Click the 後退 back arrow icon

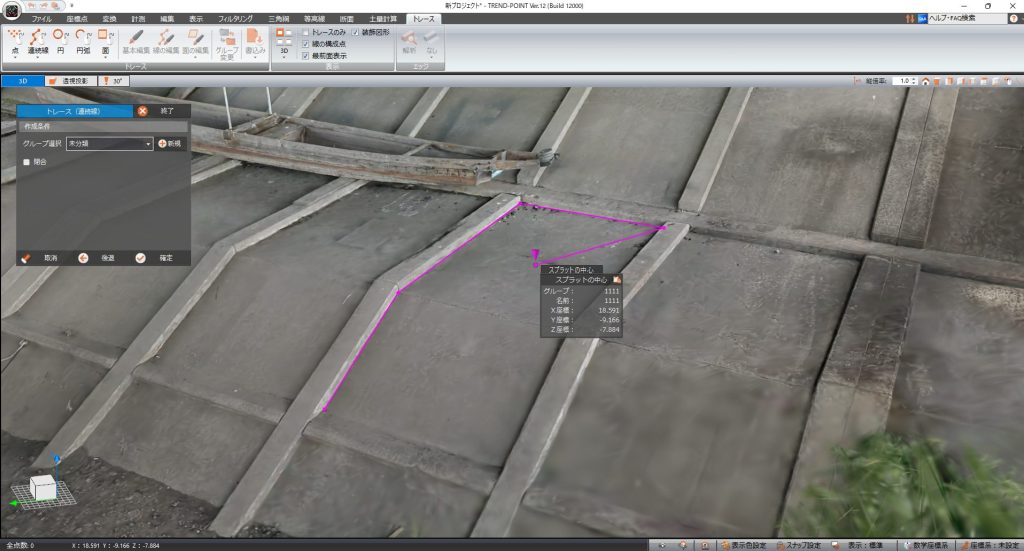click(84, 257)
